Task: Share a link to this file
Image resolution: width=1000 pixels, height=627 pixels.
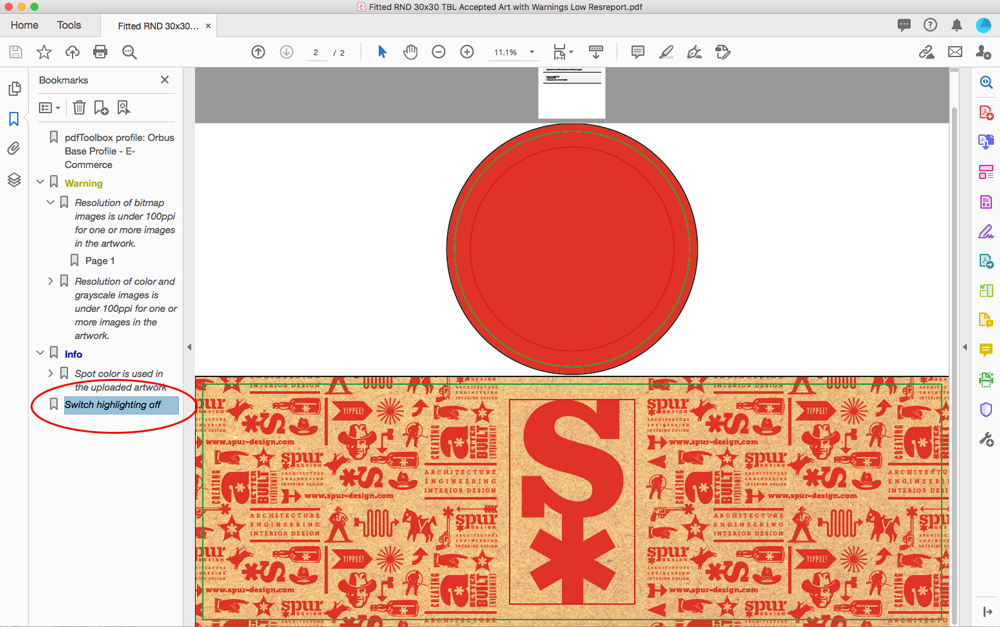Action: pos(926,52)
